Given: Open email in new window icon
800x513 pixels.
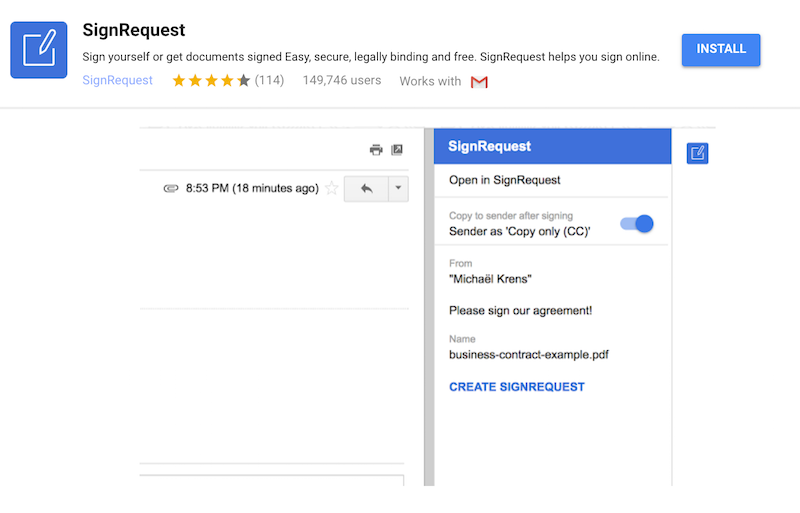Looking at the screenshot, I should click(397, 150).
